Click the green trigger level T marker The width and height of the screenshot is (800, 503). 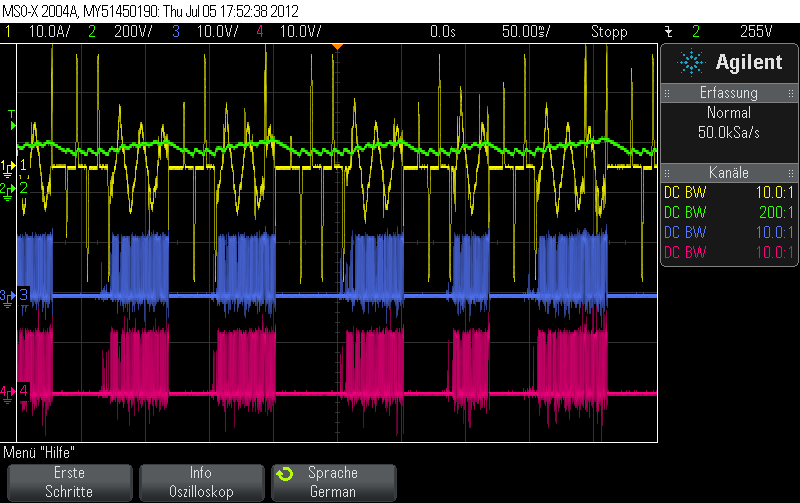[12, 120]
